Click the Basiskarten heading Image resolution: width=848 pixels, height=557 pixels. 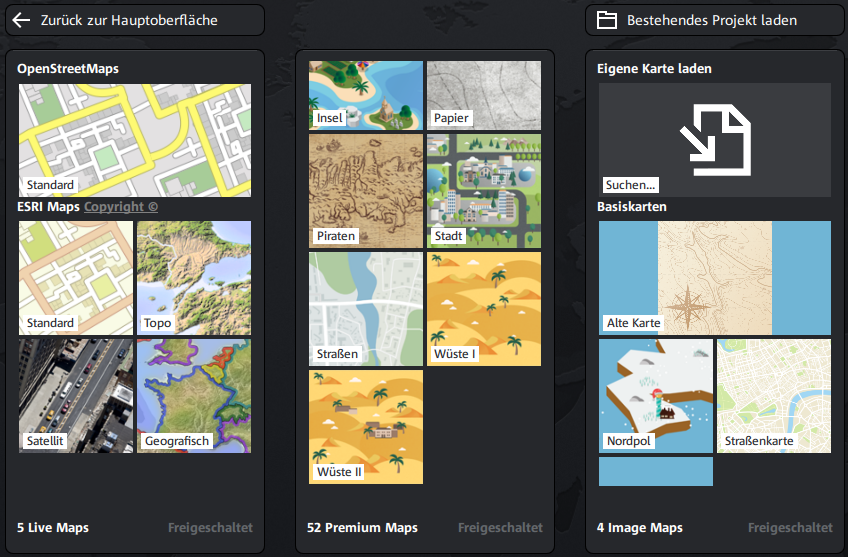click(632, 207)
